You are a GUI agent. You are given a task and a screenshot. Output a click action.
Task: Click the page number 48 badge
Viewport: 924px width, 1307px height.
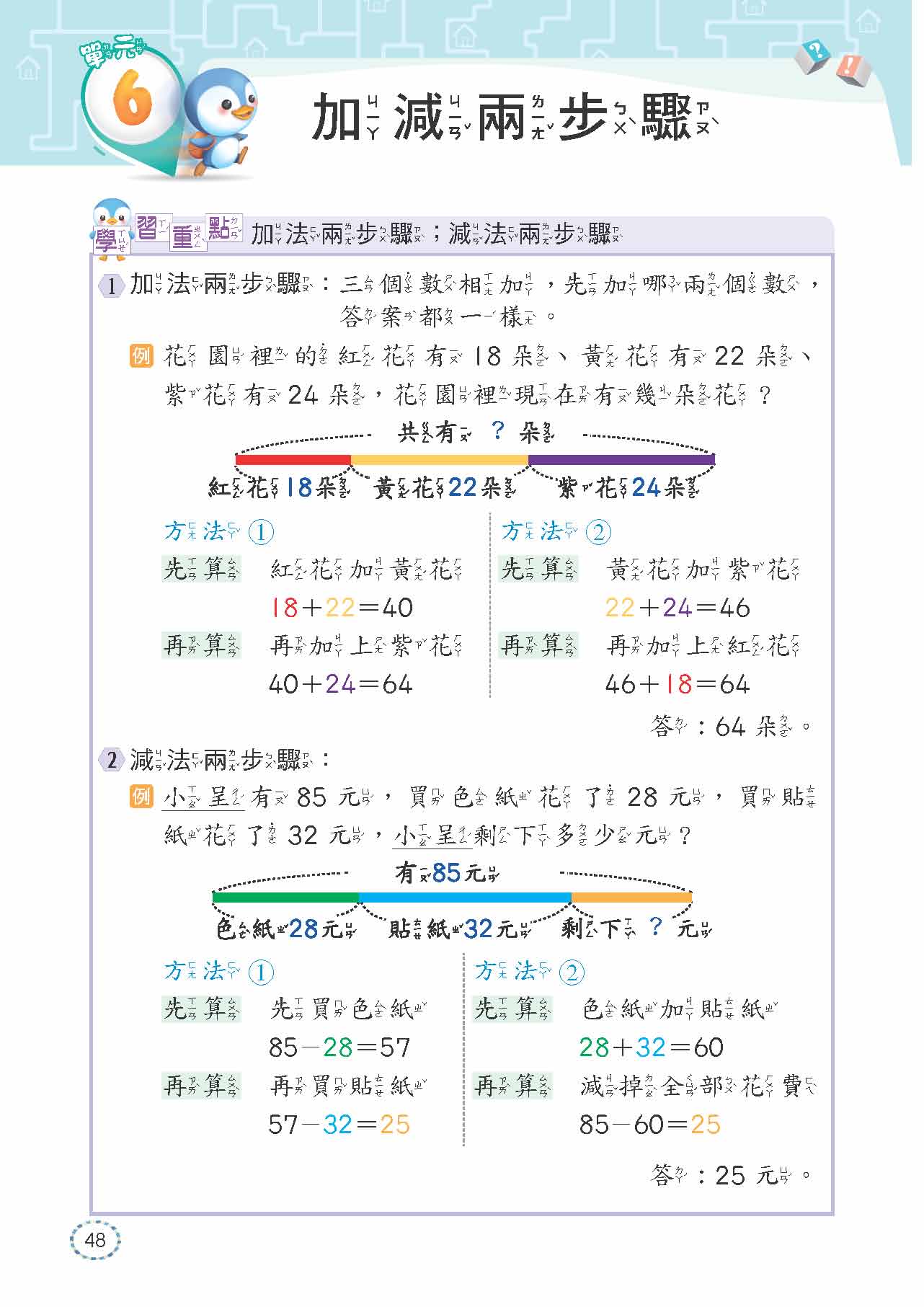click(x=95, y=1240)
